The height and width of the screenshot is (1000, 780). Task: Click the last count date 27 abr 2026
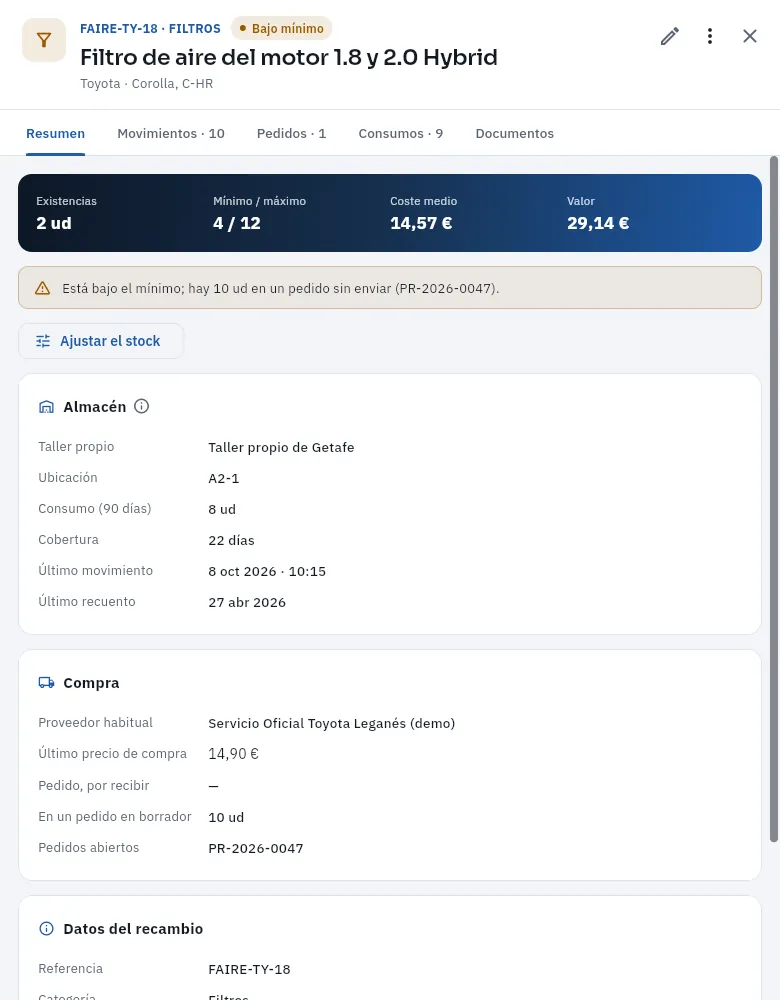point(247,603)
